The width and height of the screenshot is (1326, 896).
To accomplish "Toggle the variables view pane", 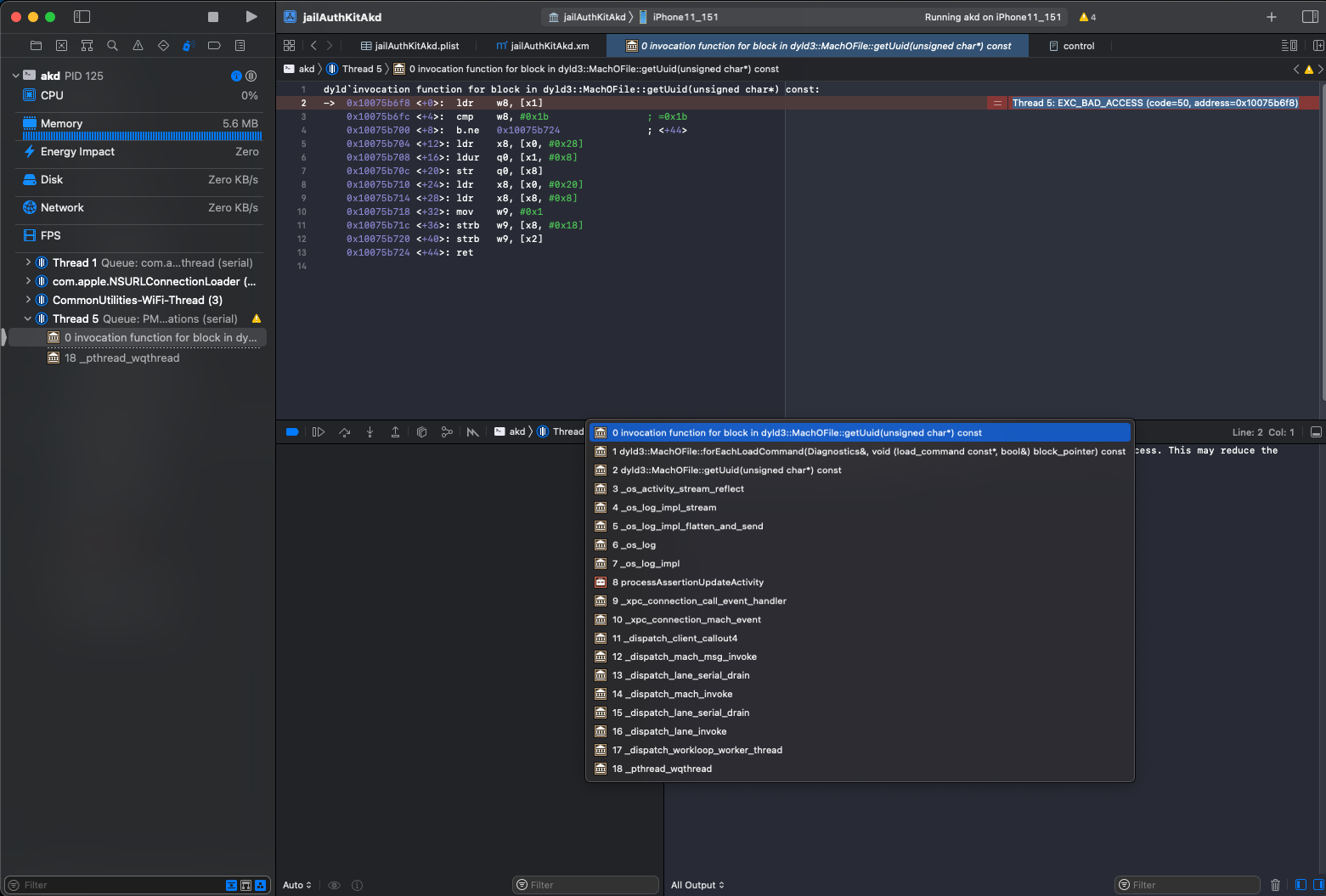I will point(1301,885).
